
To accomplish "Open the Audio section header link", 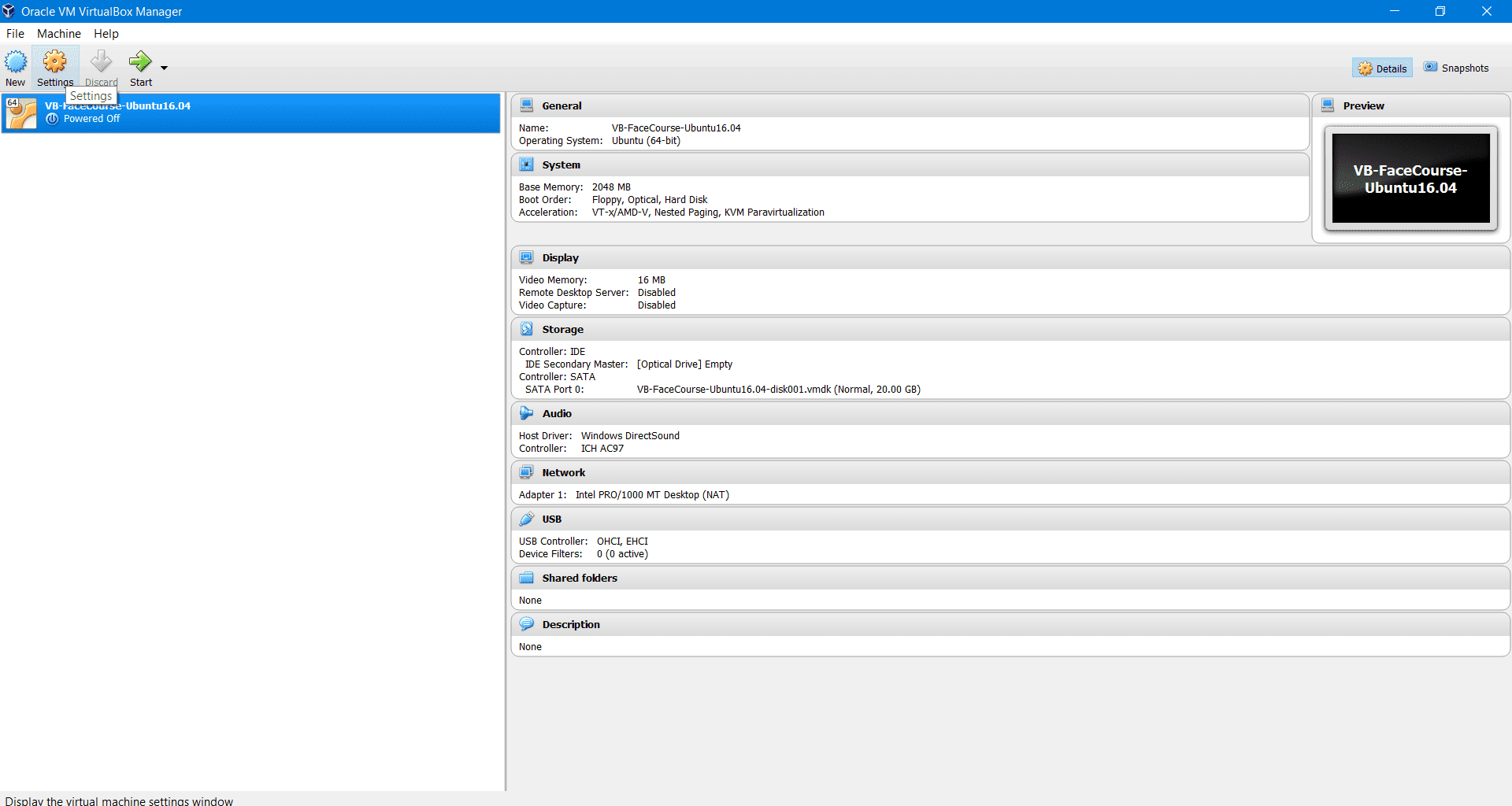I will pos(557,413).
